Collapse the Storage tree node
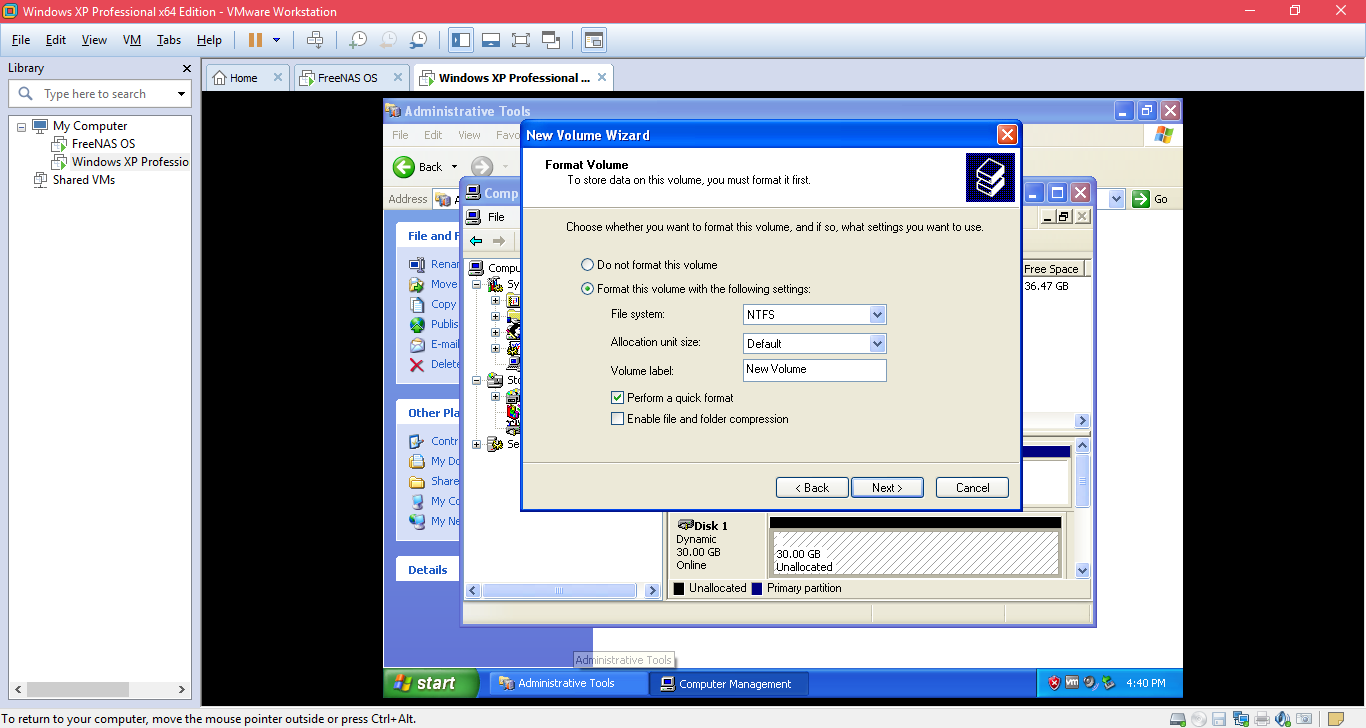Image resolution: width=1366 pixels, height=728 pixels. coord(477,380)
